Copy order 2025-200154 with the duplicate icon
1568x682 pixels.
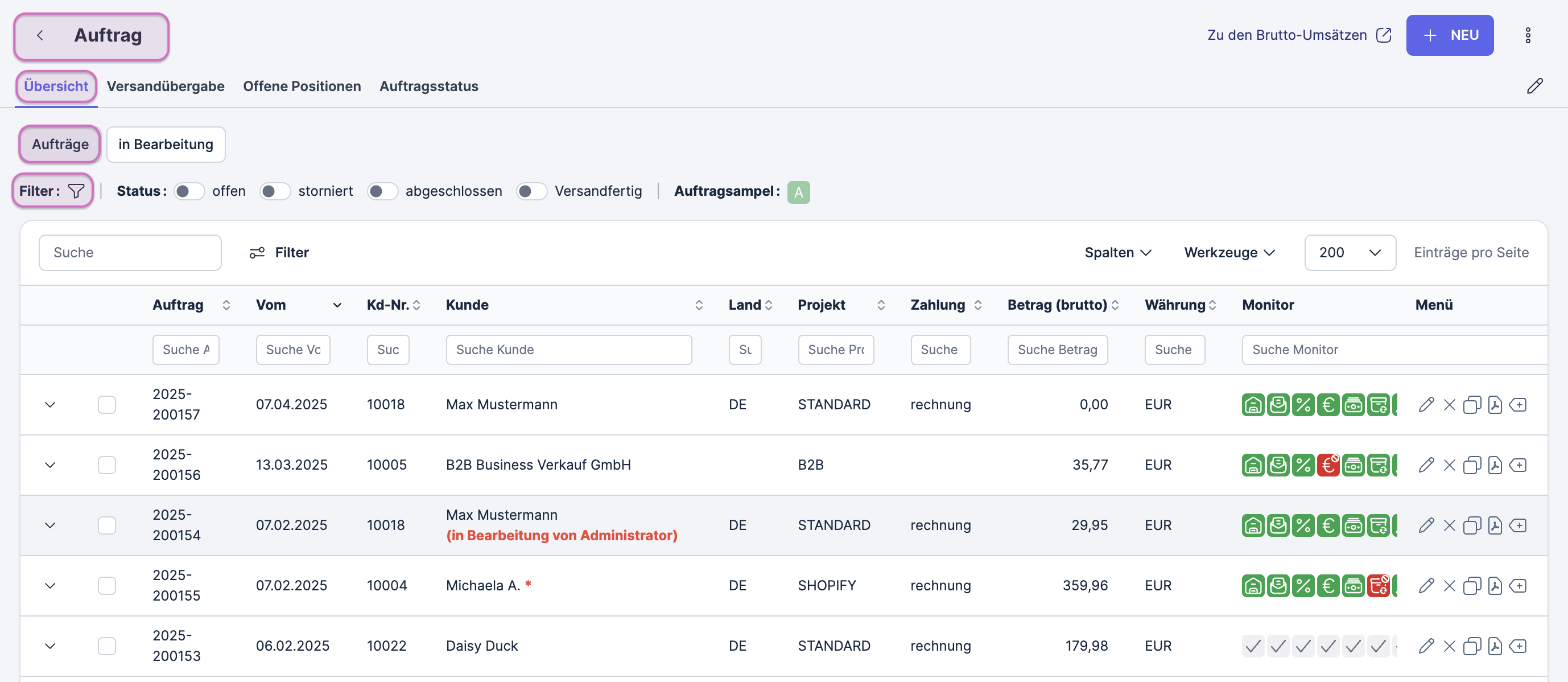coord(1472,525)
